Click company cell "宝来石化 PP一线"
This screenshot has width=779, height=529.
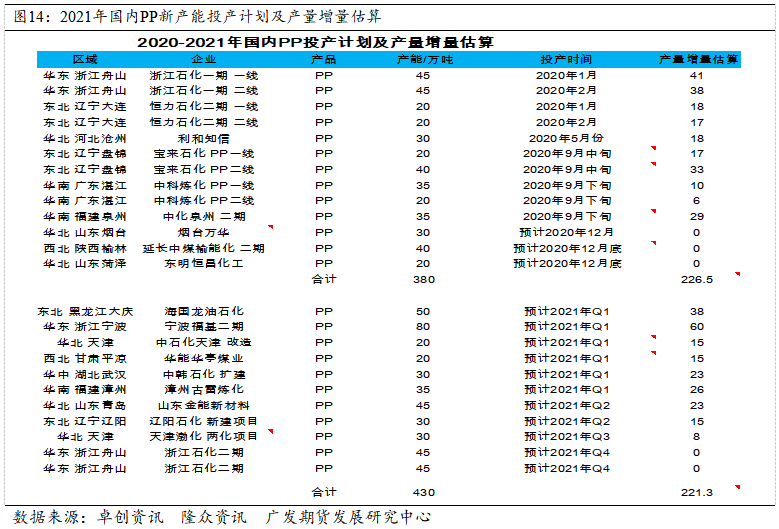[x=204, y=153]
